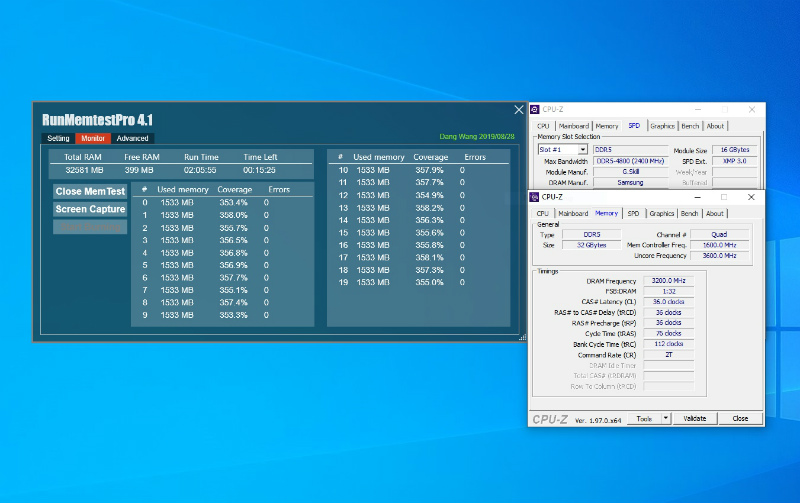This screenshot has height=503, width=800.
Task: Click the CPU-Z logo icon in the Memory window title bar
Action: point(535,197)
